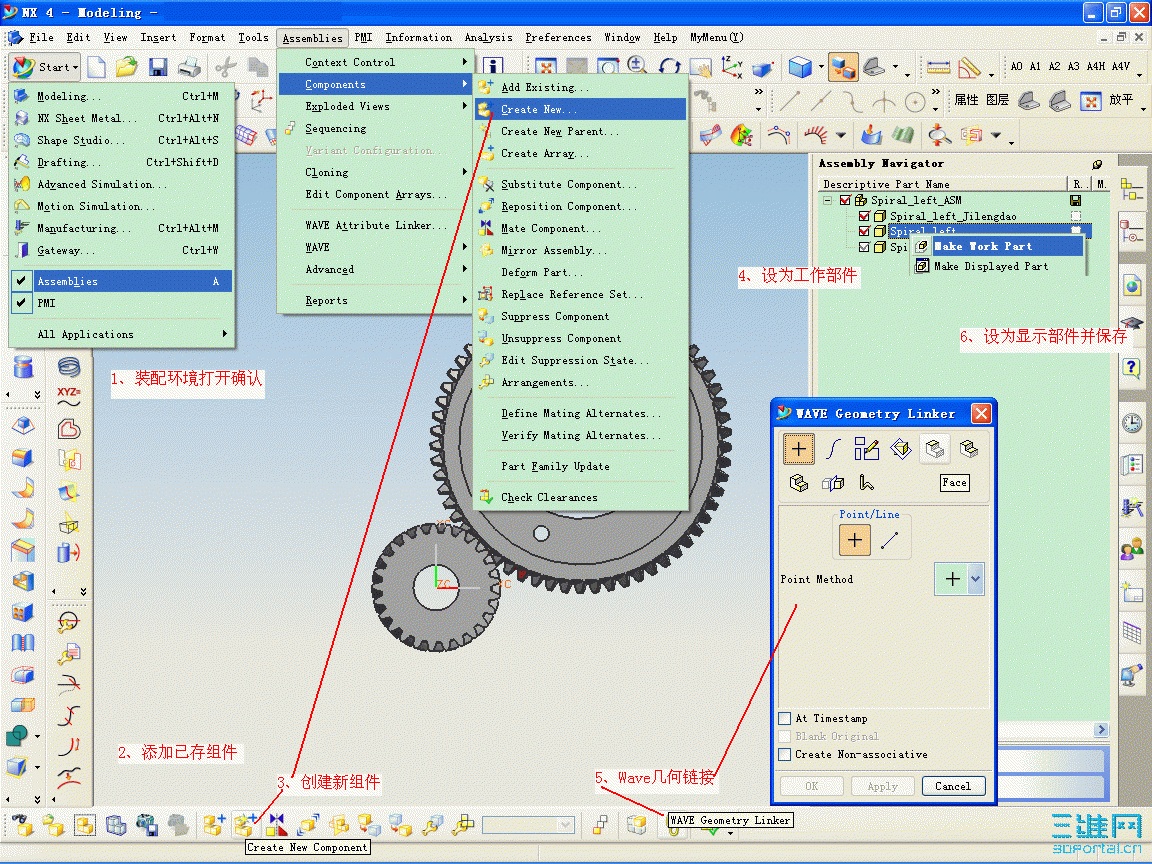This screenshot has width=1152, height=864.
Task: Click Add Existing Component icon in bottom toolbar
Action: coord(214,824)
